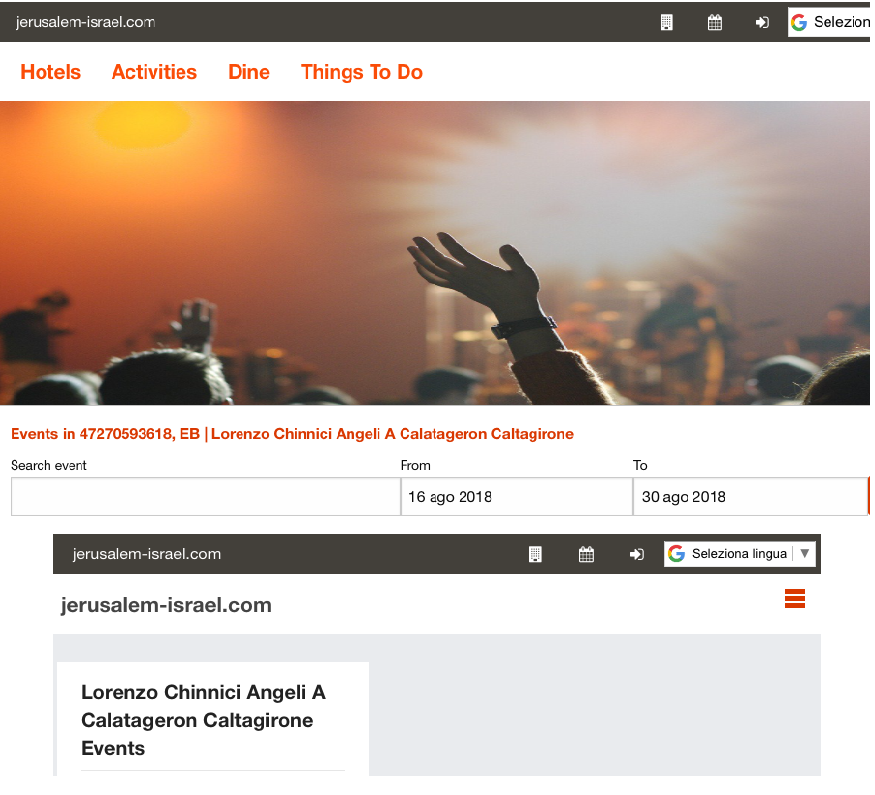This screenshot has height=795, width=875.
Task: Click the login icon in lower embedded header
Action: (x=637, y=554)
